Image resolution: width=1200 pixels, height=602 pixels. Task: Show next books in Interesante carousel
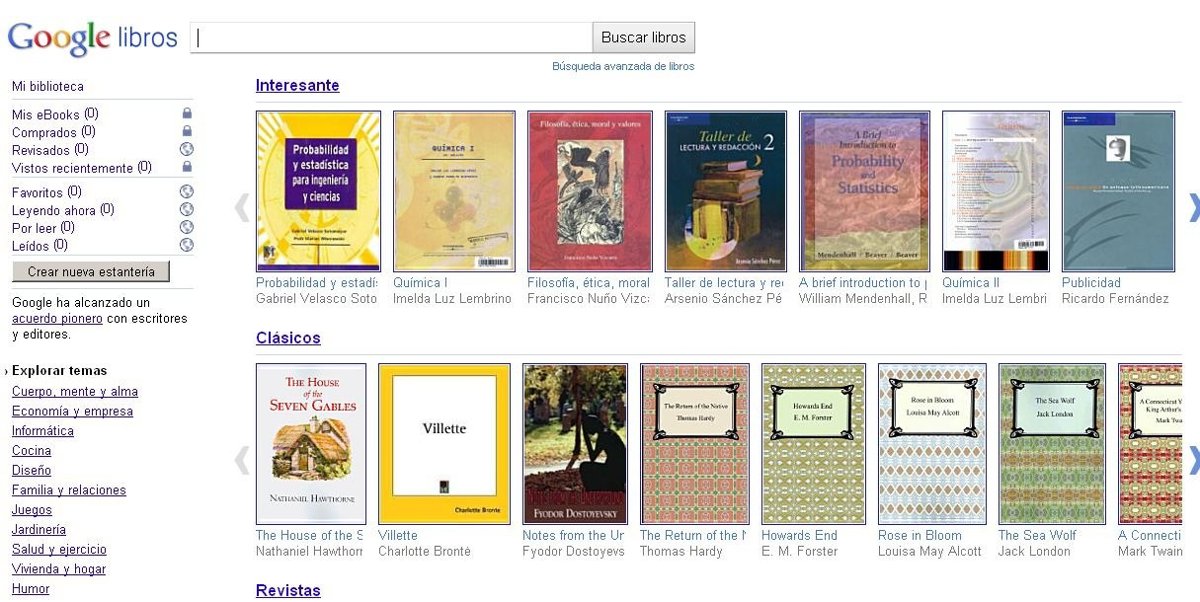[x=1194, y=207]
